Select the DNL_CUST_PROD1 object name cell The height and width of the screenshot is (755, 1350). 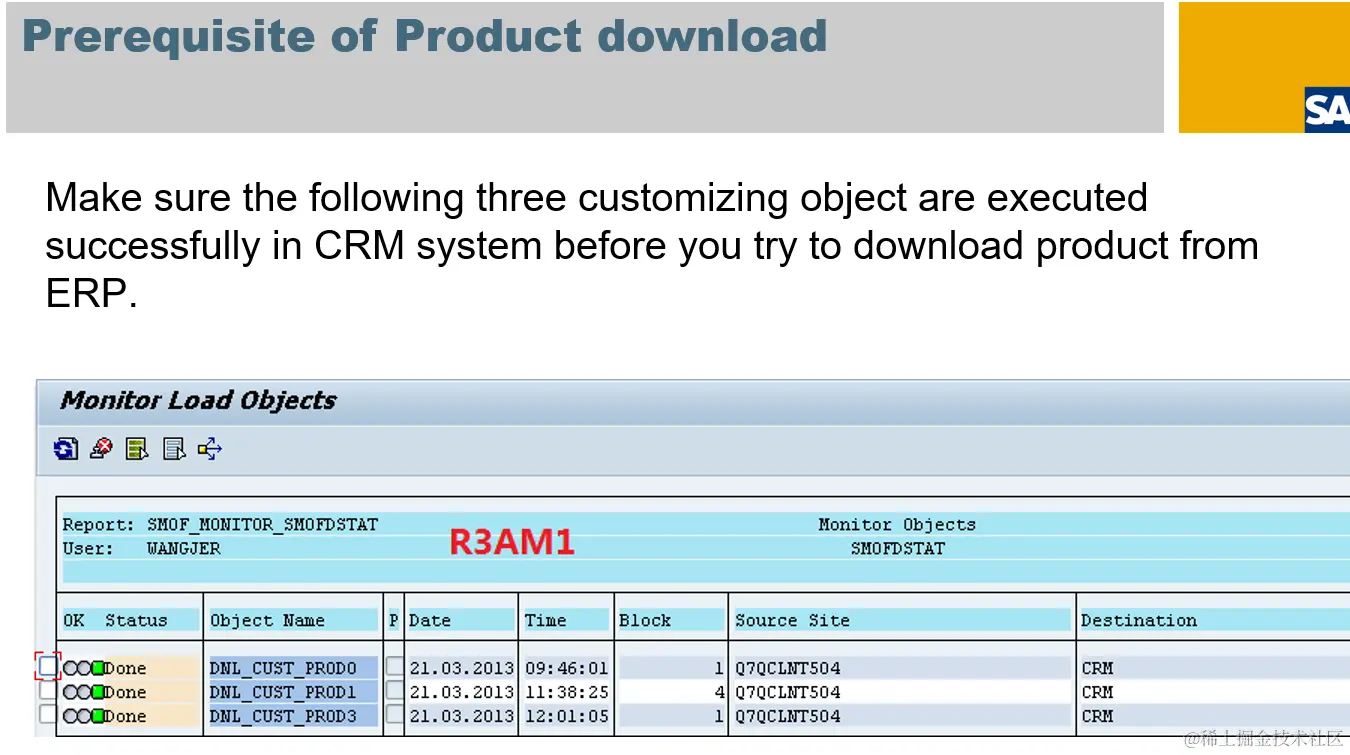click(x=294, y=692)
